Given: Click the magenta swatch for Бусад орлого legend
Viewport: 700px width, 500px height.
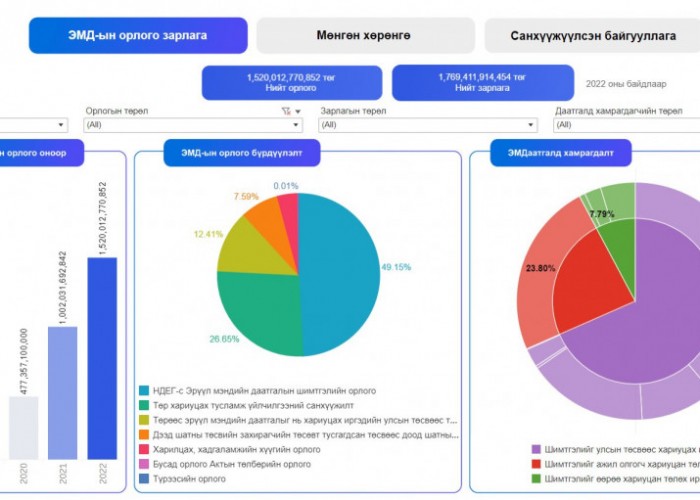Looking at the screenshot, I should click(144, 464).
